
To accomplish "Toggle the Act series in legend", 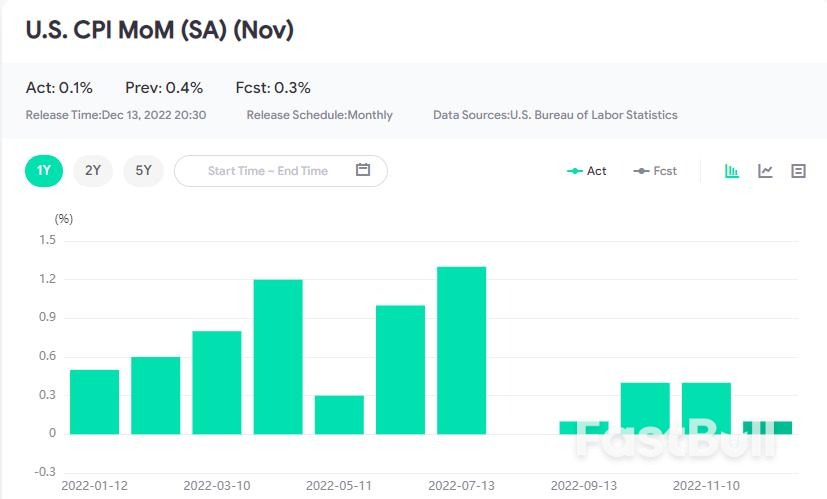I will 586,171.
